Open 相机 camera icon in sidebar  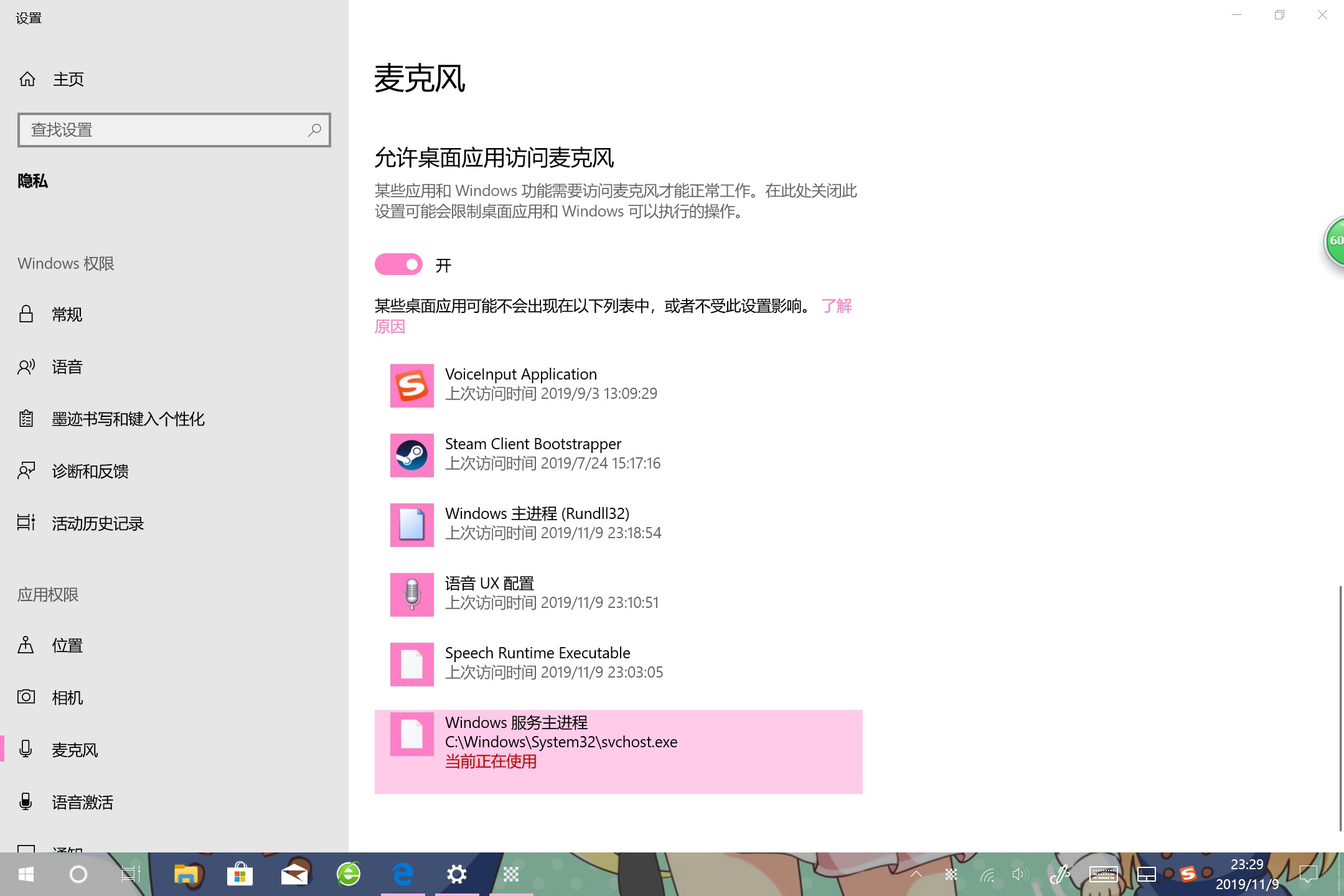[x=26, y=697]
